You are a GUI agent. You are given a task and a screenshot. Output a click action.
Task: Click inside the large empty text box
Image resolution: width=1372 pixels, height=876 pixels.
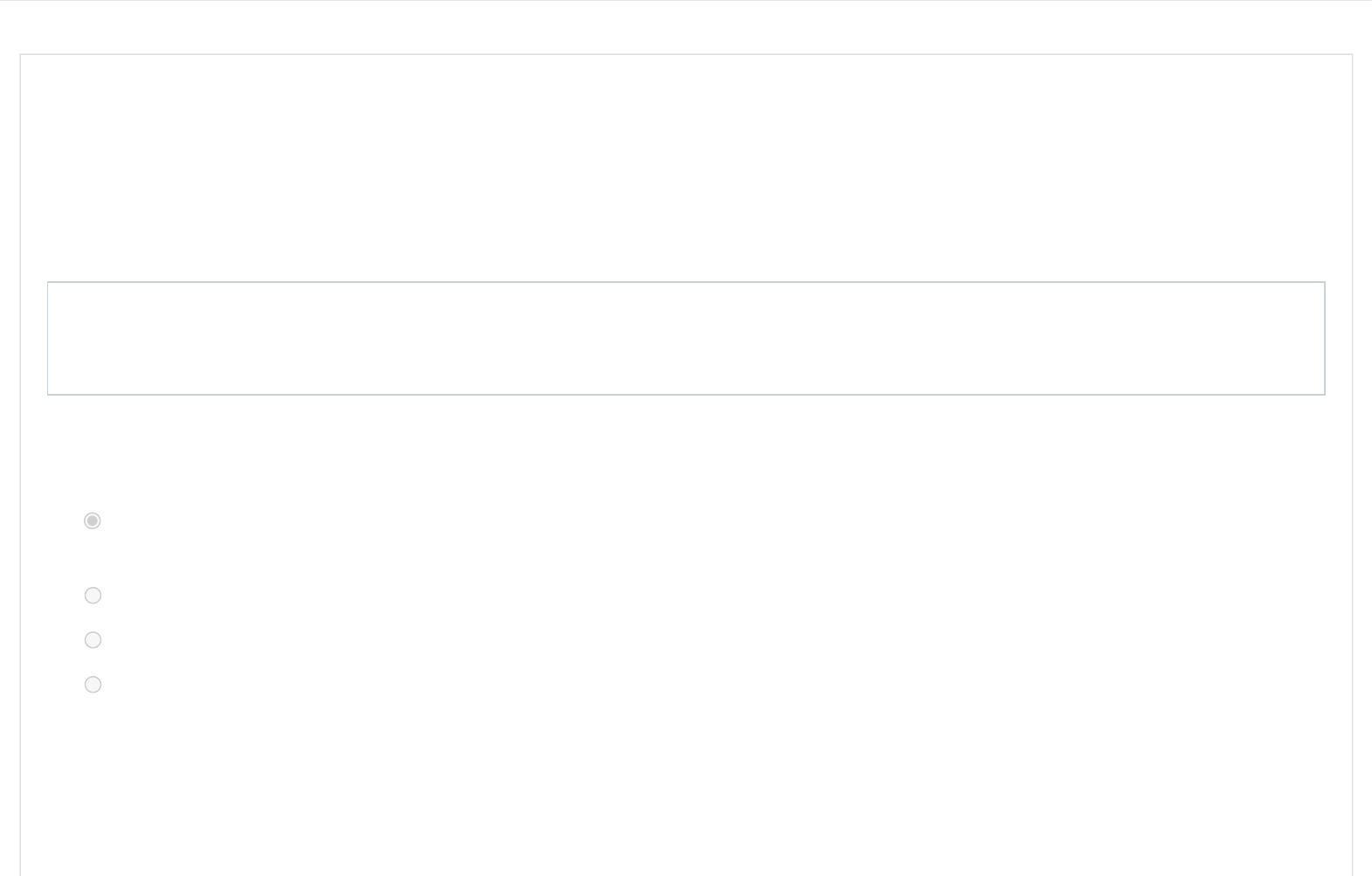point(686,338)
